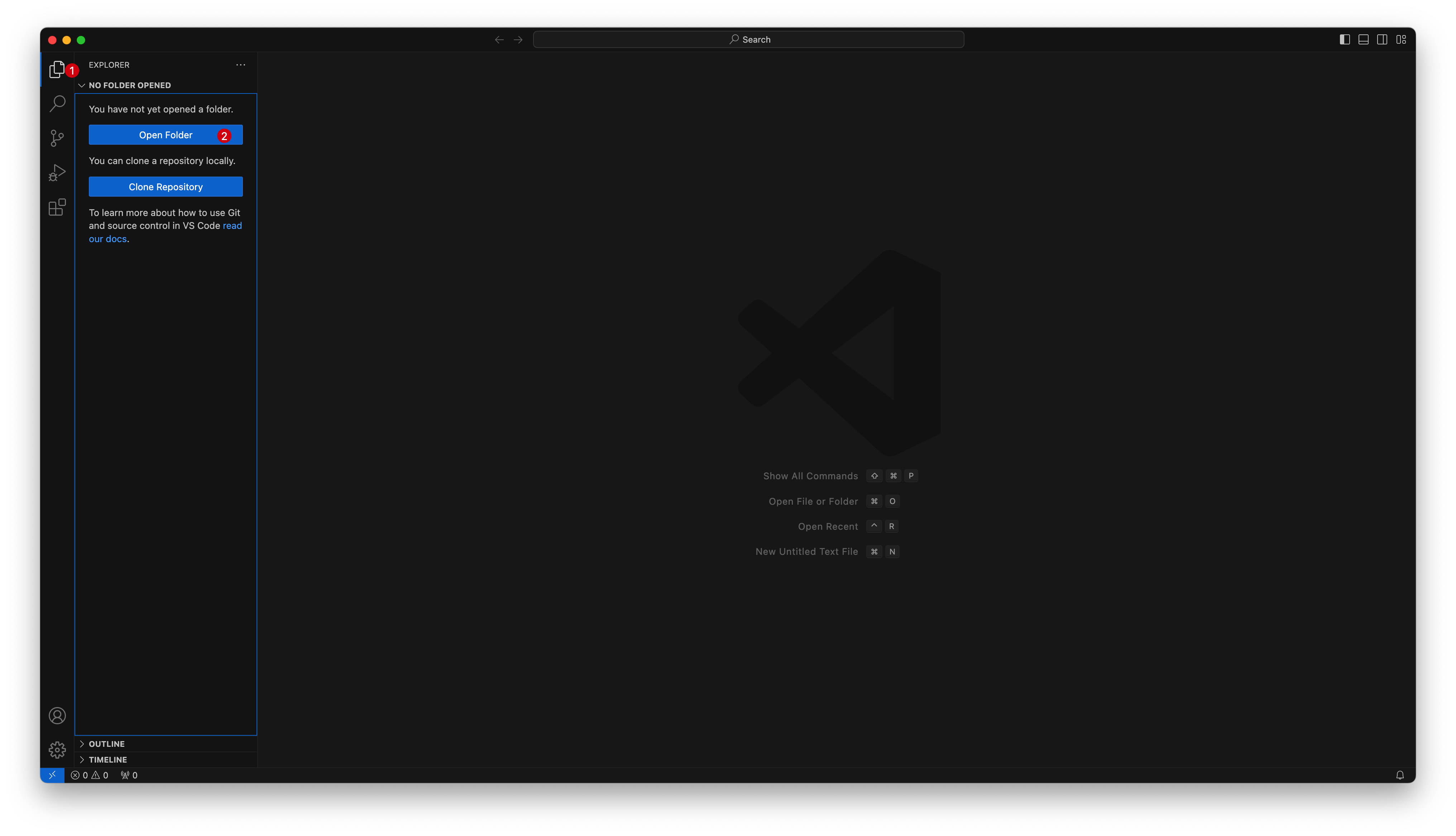Collapse the No Folder Opened section
The height and width of the screenshot is (836, 1456).
[x=129, y=85]
